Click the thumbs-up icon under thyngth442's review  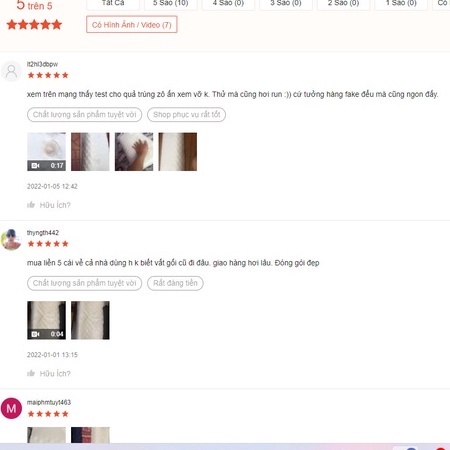pyautogui.click(x=31, y=373)
